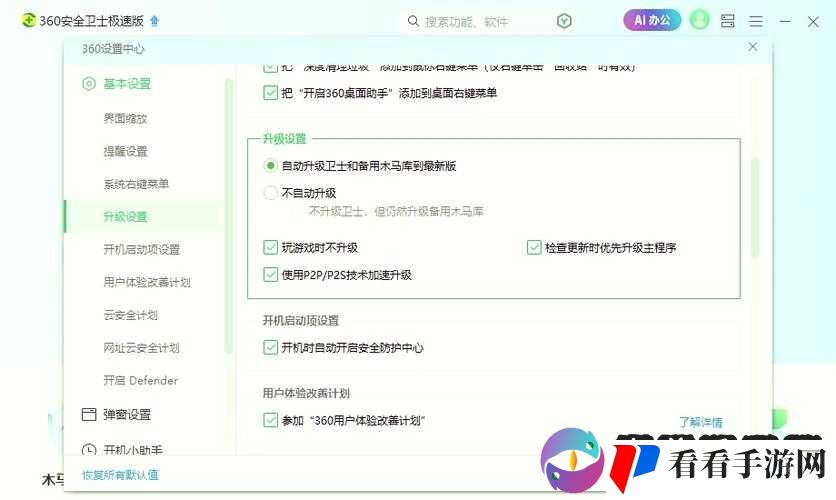836x500 pixels.
Task: Open the user avatar icon
Action: pyautogui.click(x=699, y=21)
